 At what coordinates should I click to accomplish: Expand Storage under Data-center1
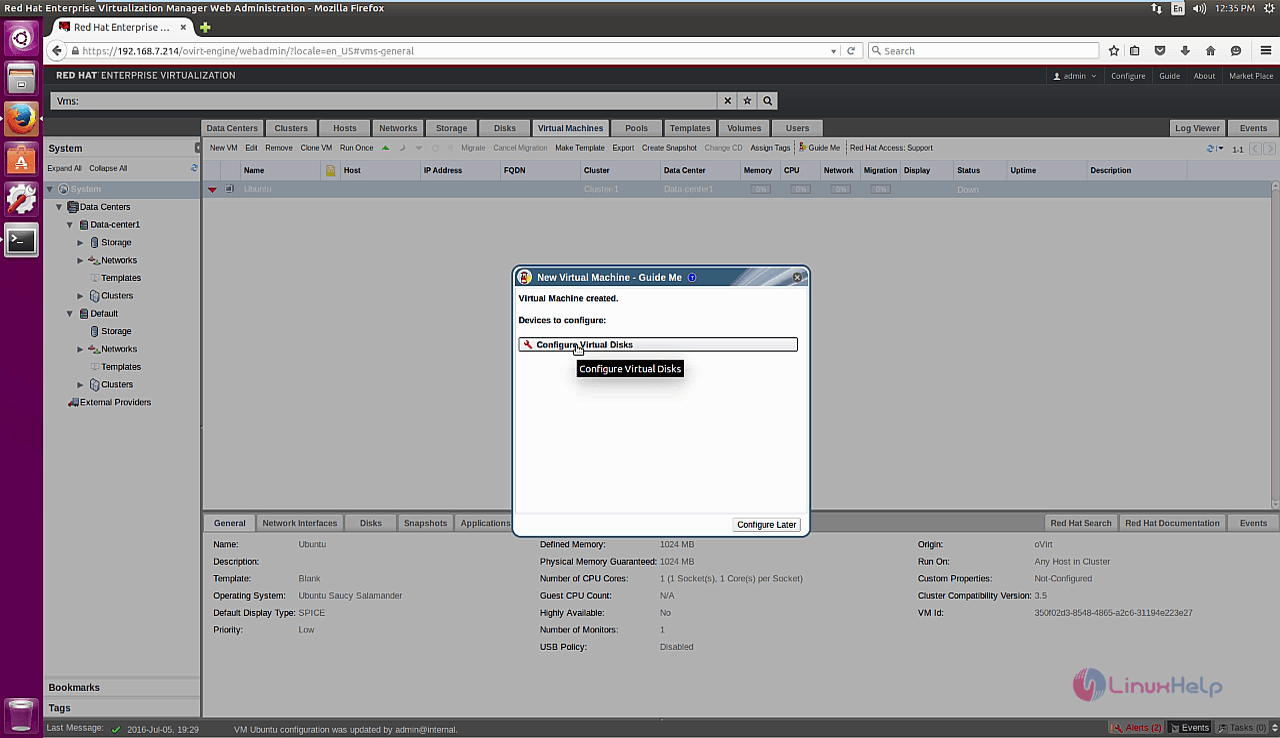[81, 242]
